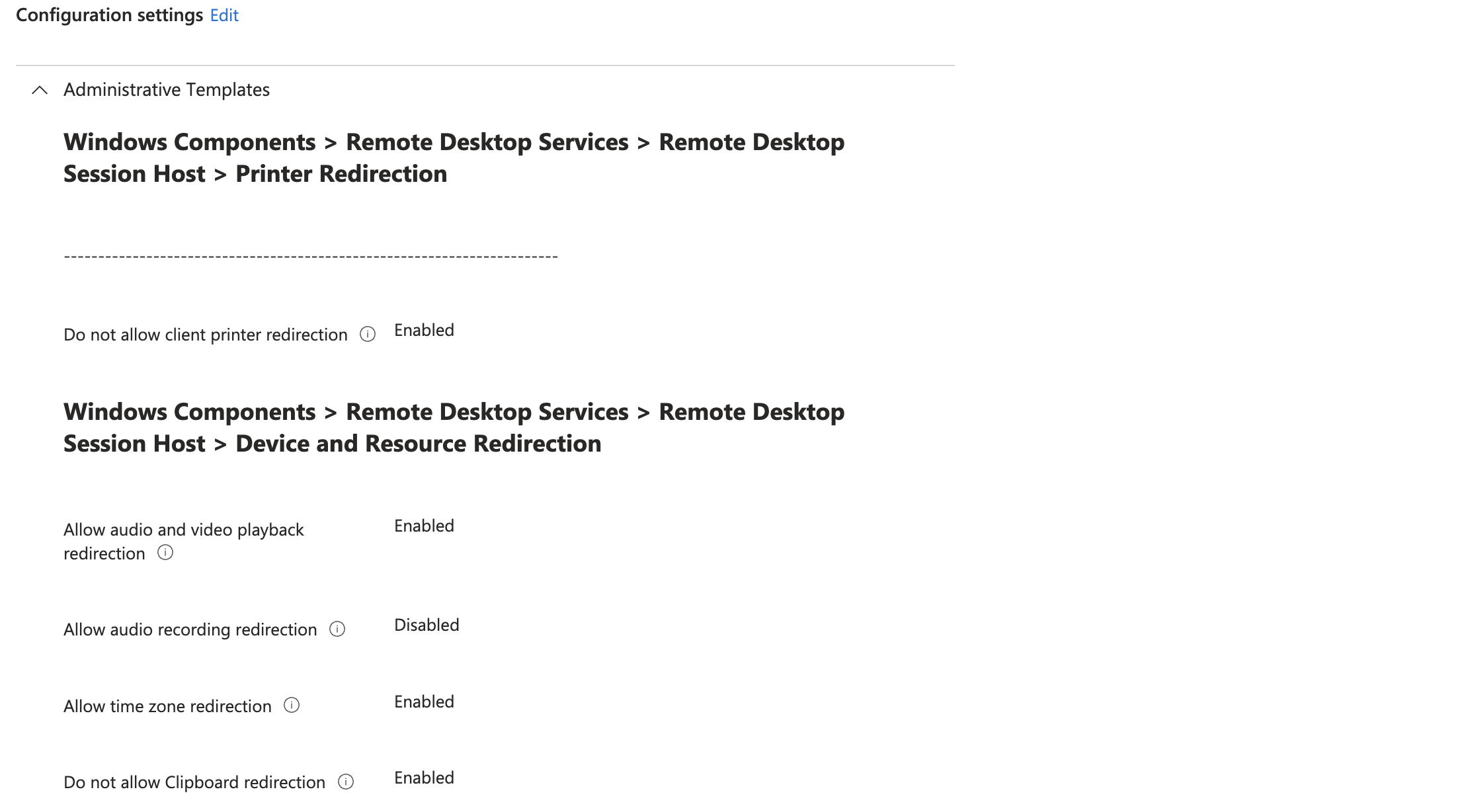
Task: Select the 'Allow audio and video playback' label
Action: 183,530
